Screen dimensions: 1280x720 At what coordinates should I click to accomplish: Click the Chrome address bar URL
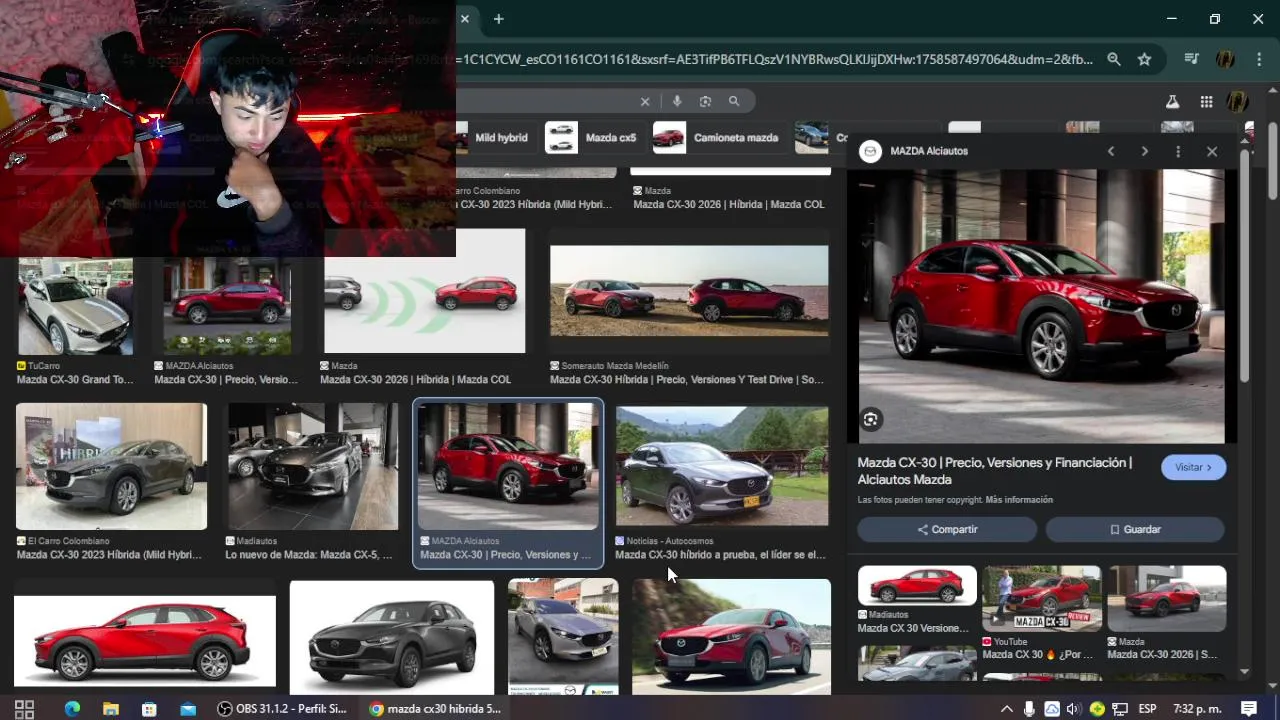pyautogui.click(x=775, y=60)
